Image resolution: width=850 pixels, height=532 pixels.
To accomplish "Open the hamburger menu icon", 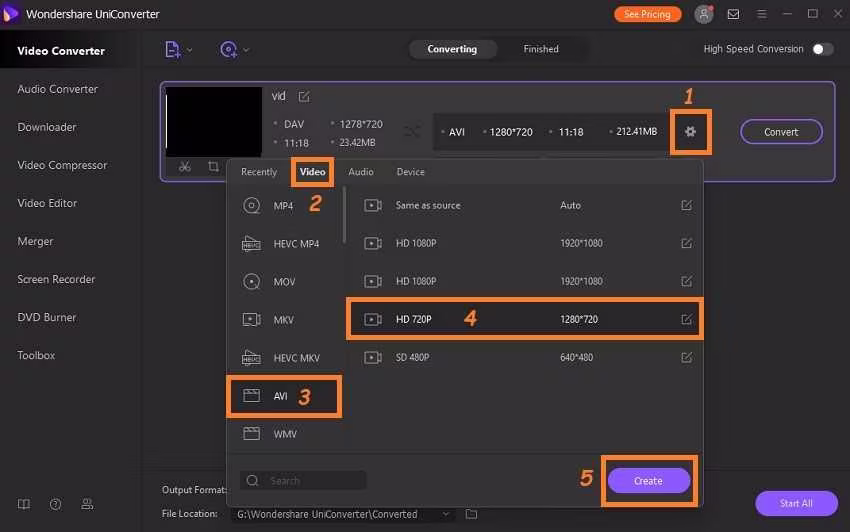I will [762, 14].
